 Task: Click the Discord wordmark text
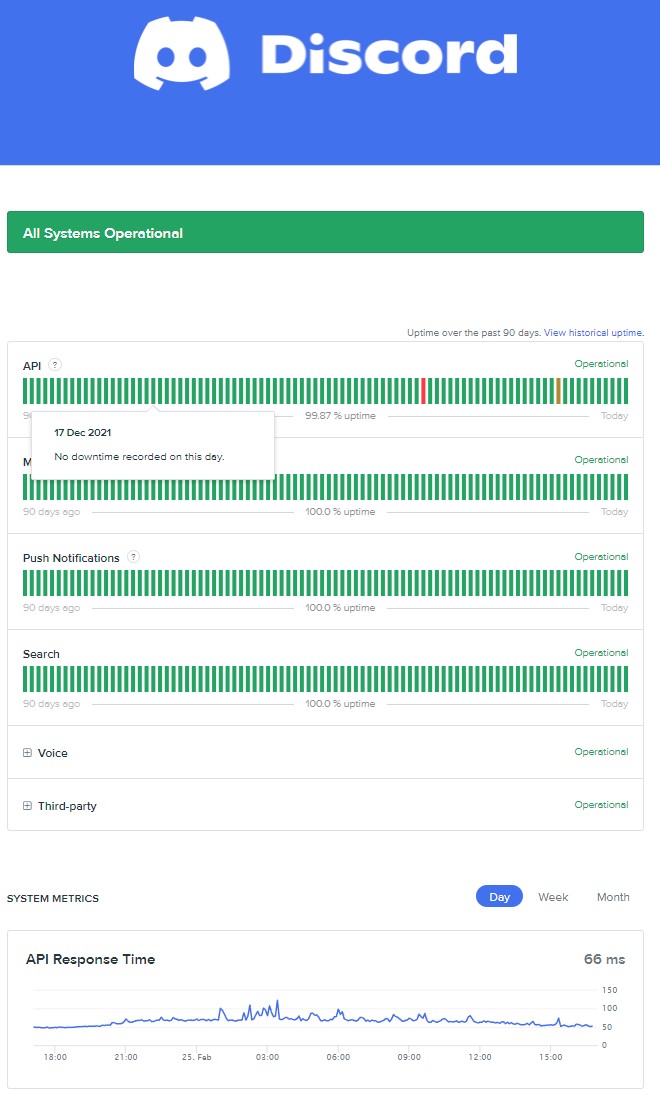point(390,54)
